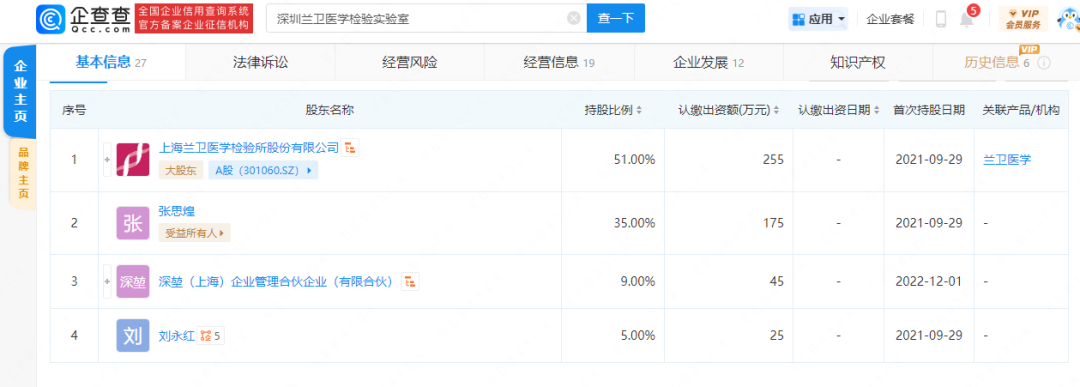Sort by 持股比例 column arrows
Viewport: 1080px width, 387px height.
[x=639, y=110]
